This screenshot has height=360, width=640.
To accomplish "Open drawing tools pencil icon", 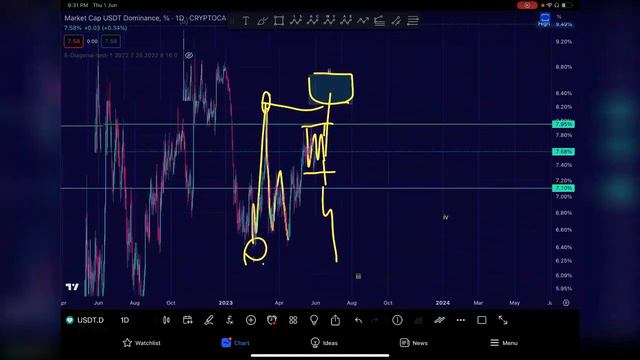I will coord(209,320).
